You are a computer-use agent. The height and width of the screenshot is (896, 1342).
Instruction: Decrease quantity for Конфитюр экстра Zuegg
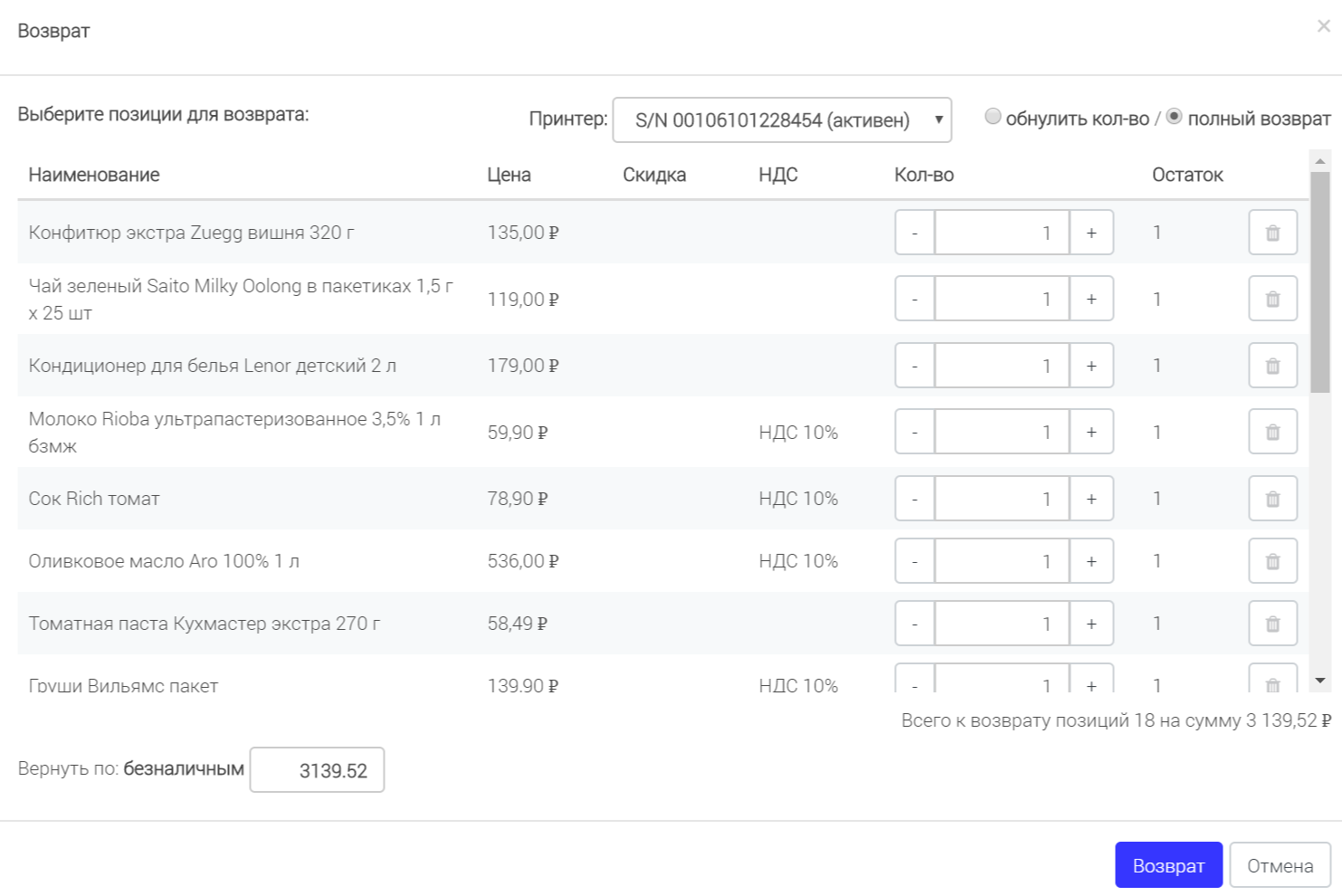coord(915,233)
